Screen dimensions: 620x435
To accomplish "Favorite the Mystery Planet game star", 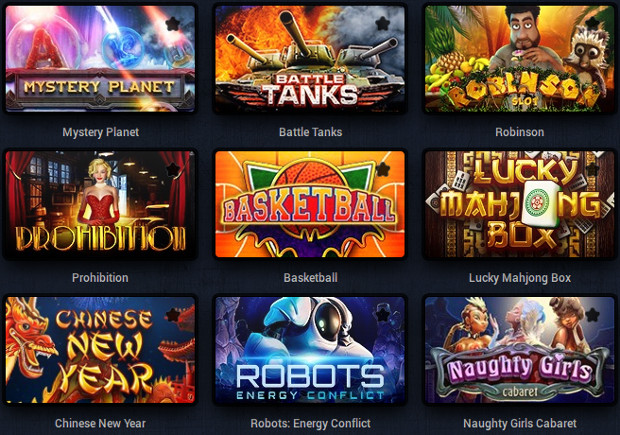I will 173,24.
